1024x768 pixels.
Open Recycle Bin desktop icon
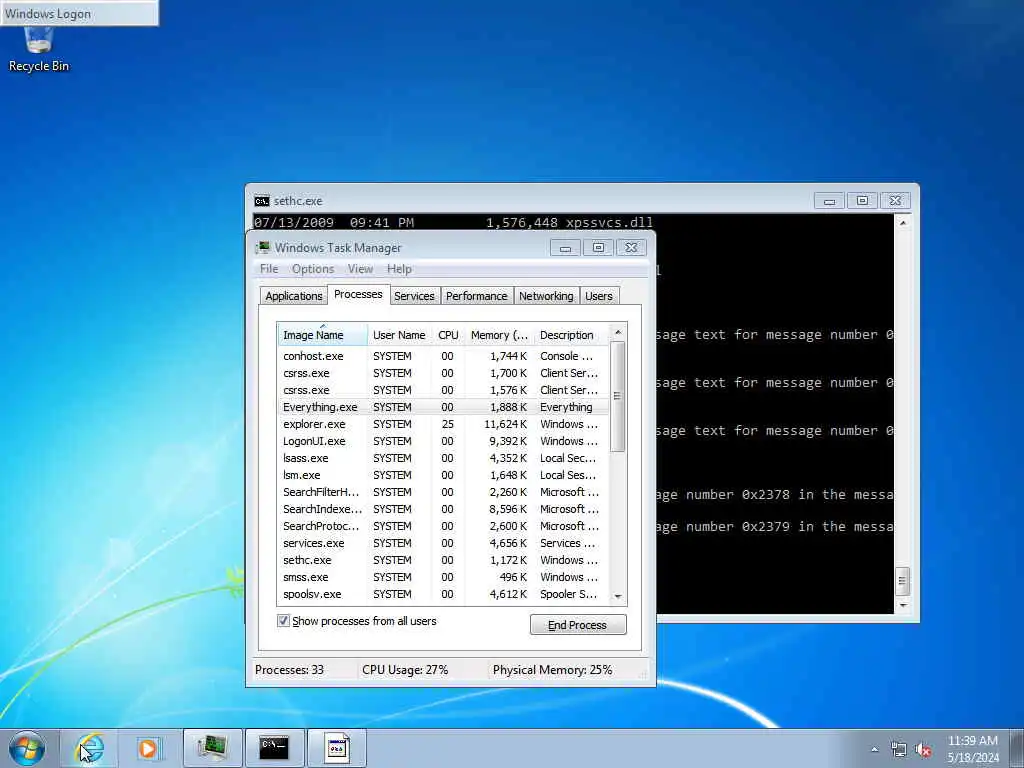click(x=39, y=49)
